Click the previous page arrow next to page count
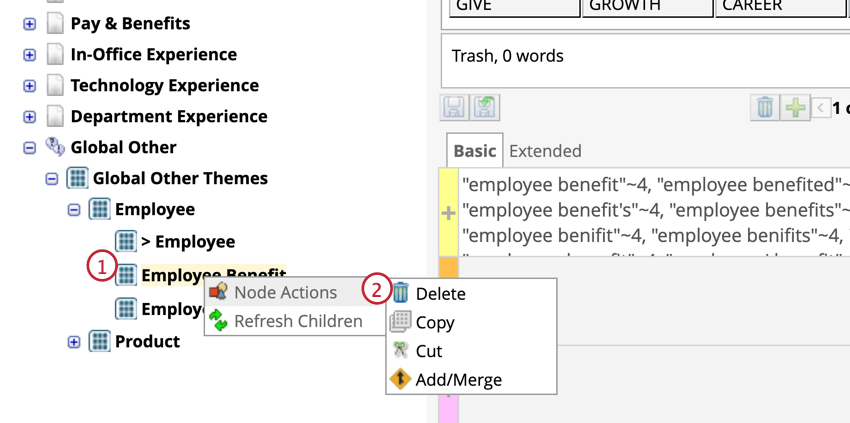This screenshot has width=850, height=423. pyautogui.click(x=821, y=107)
